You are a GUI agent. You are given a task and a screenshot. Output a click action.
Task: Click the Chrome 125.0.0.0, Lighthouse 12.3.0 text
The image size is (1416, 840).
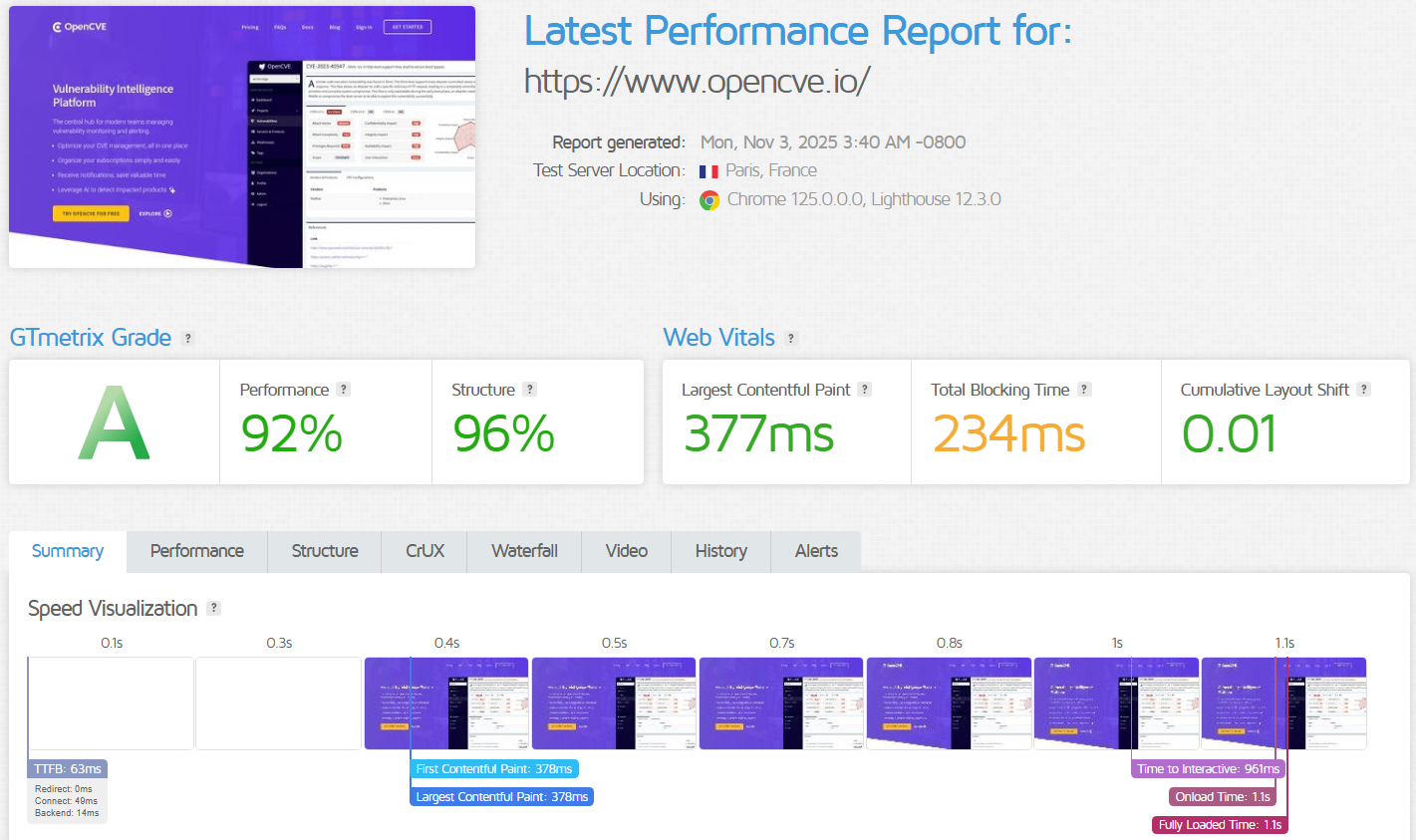click(864, 199)
